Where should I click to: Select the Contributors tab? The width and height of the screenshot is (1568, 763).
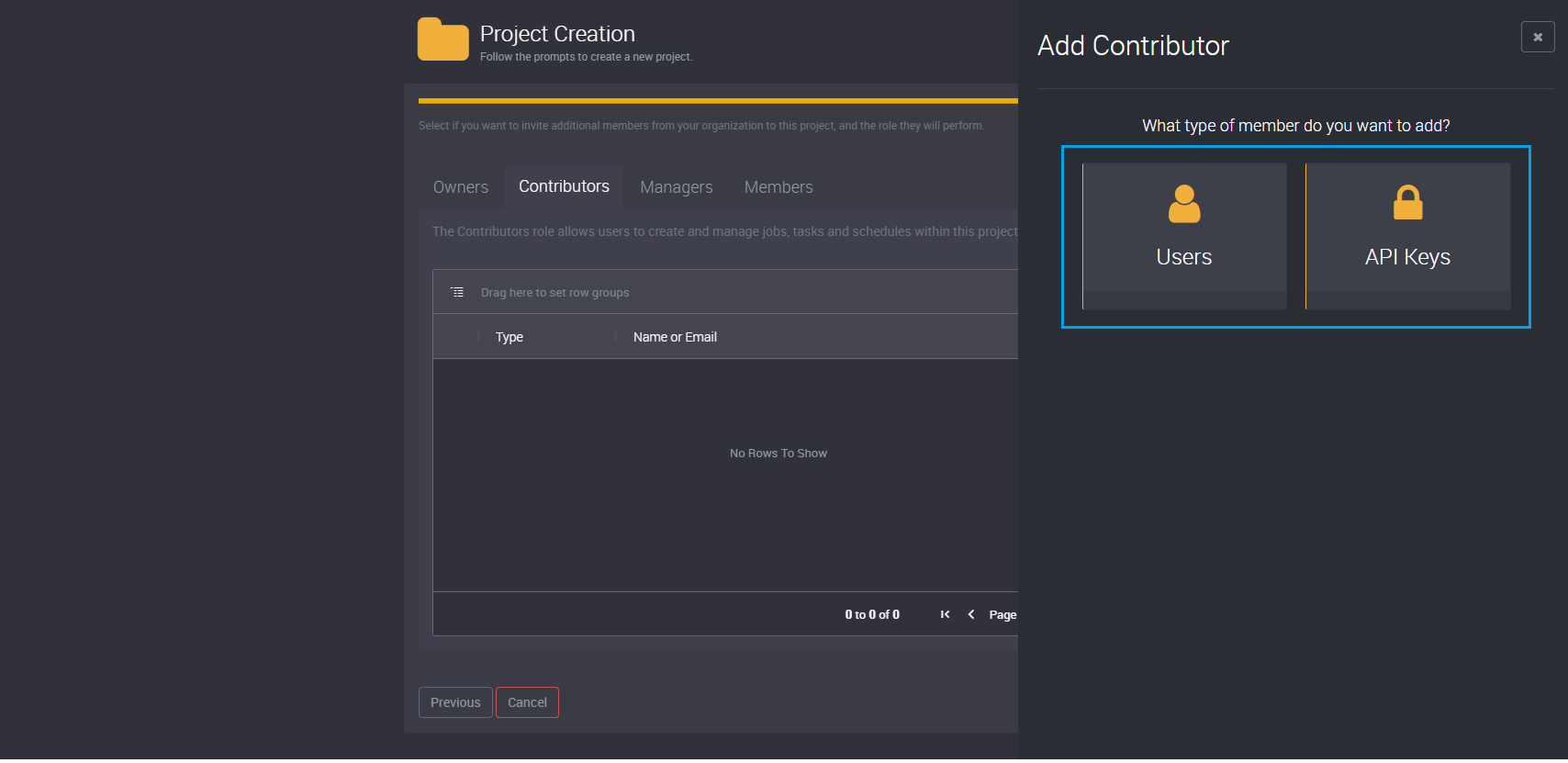[x=564, y=186]
